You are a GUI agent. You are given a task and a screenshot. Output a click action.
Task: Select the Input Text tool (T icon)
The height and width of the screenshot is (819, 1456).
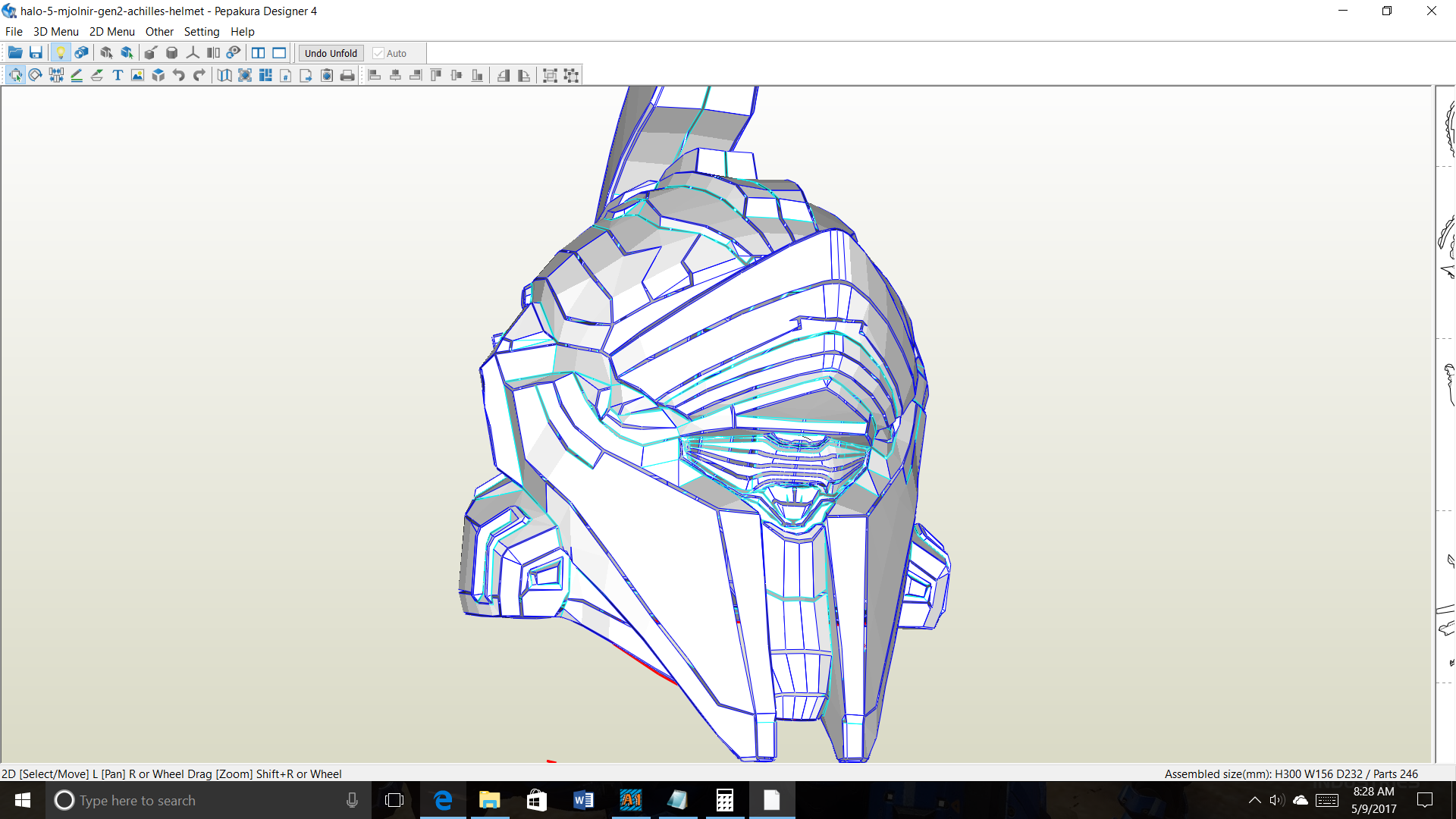[118, 75]
